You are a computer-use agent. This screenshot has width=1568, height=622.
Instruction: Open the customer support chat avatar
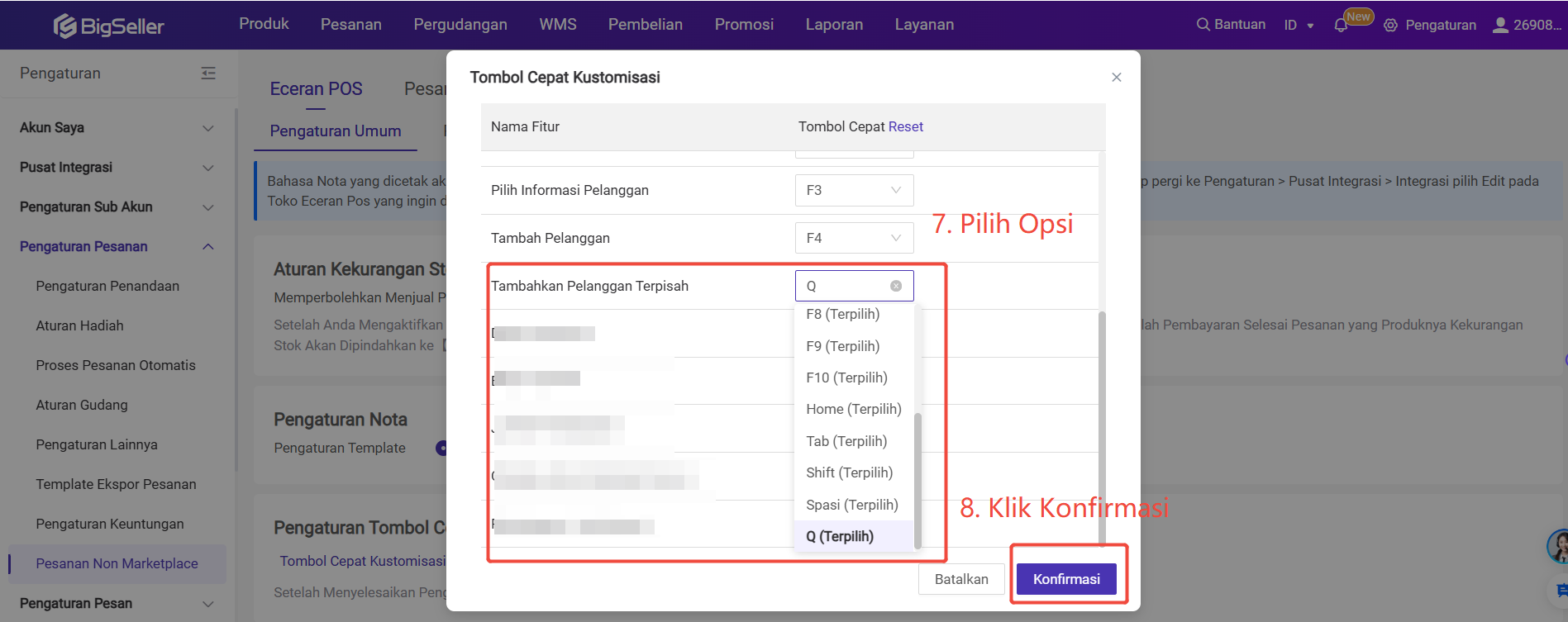coord(1559,546)
